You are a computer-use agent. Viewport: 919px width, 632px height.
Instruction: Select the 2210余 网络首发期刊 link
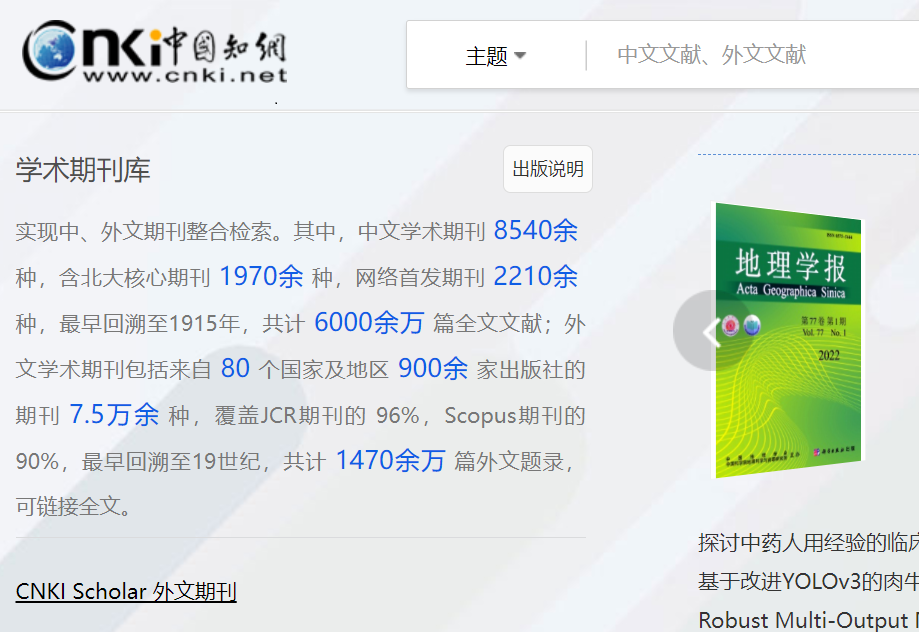point(535,277)
